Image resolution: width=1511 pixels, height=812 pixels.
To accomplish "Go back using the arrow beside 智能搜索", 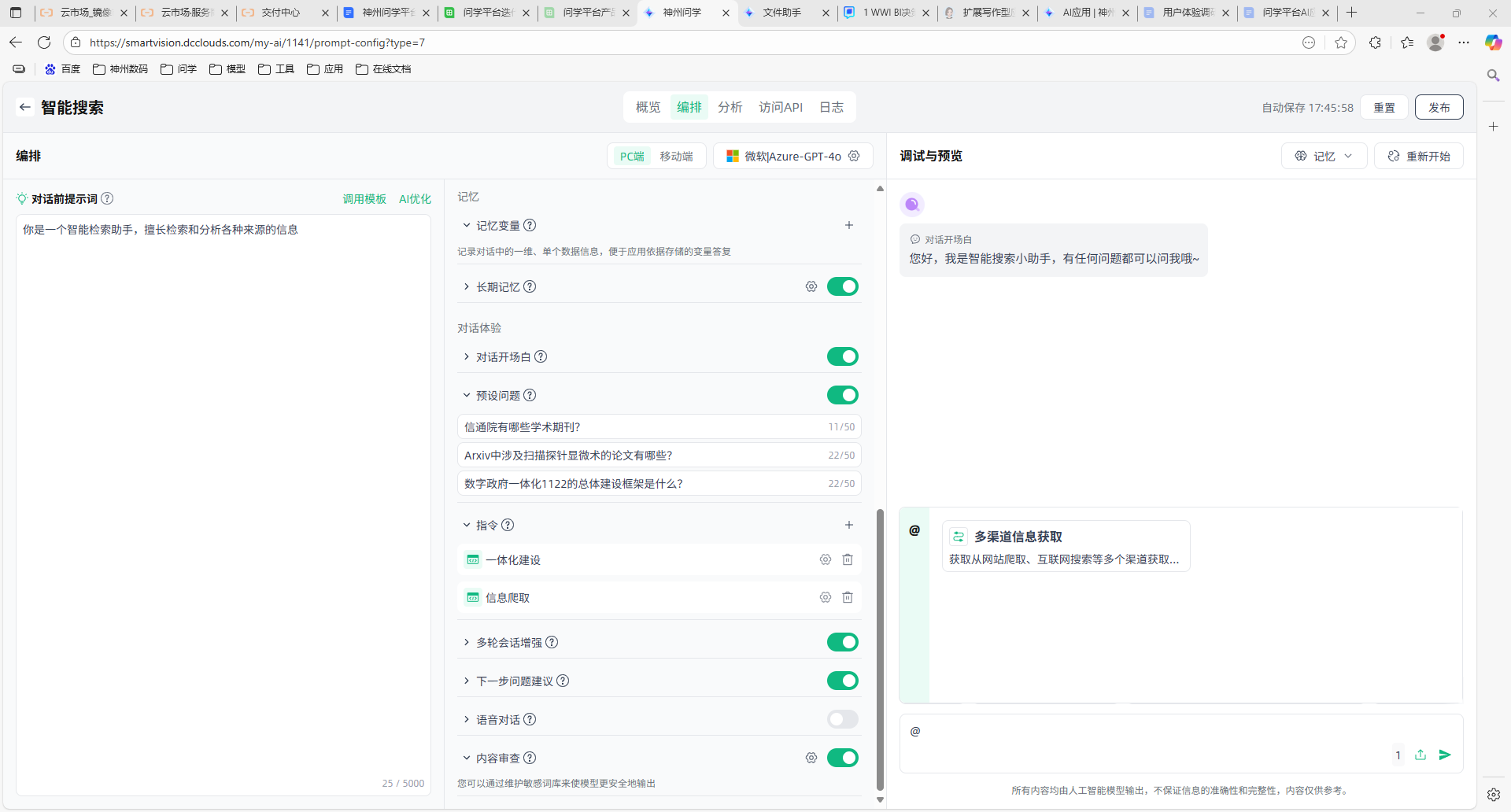I will click(x=25, y=107).
